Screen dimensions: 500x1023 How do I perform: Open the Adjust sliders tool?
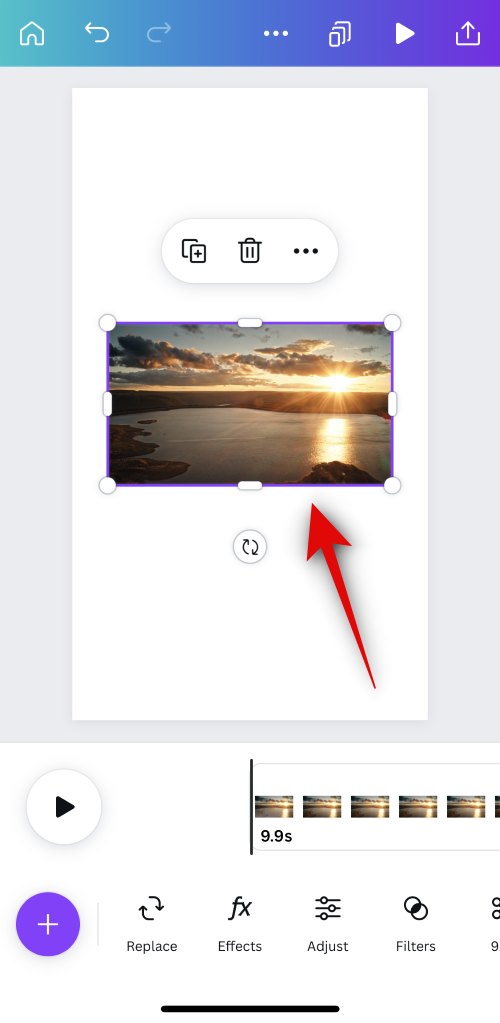(x=328, y=924)
